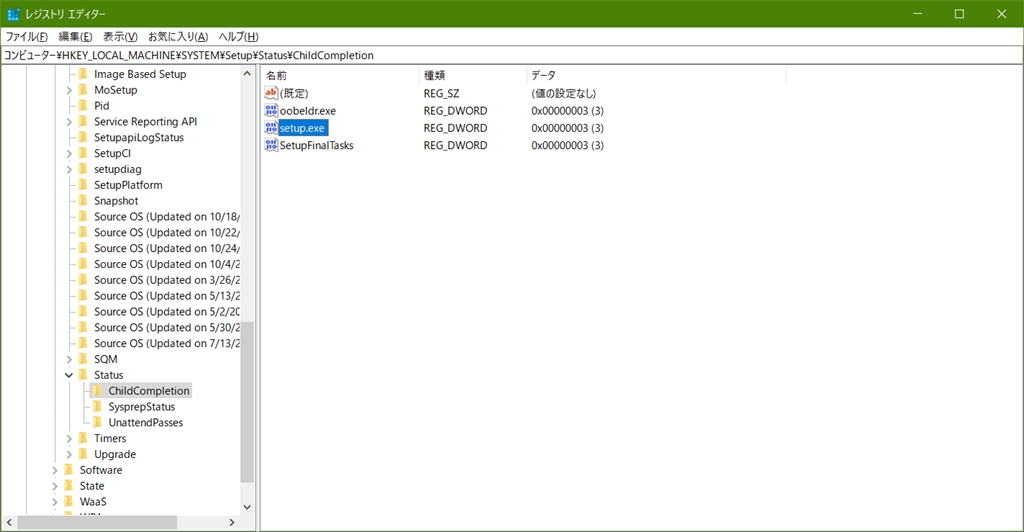This screenshot has width=1024, height=532.
Task: Click the tree horizontal scroll right arrow
Action: (x=232, y=522)
